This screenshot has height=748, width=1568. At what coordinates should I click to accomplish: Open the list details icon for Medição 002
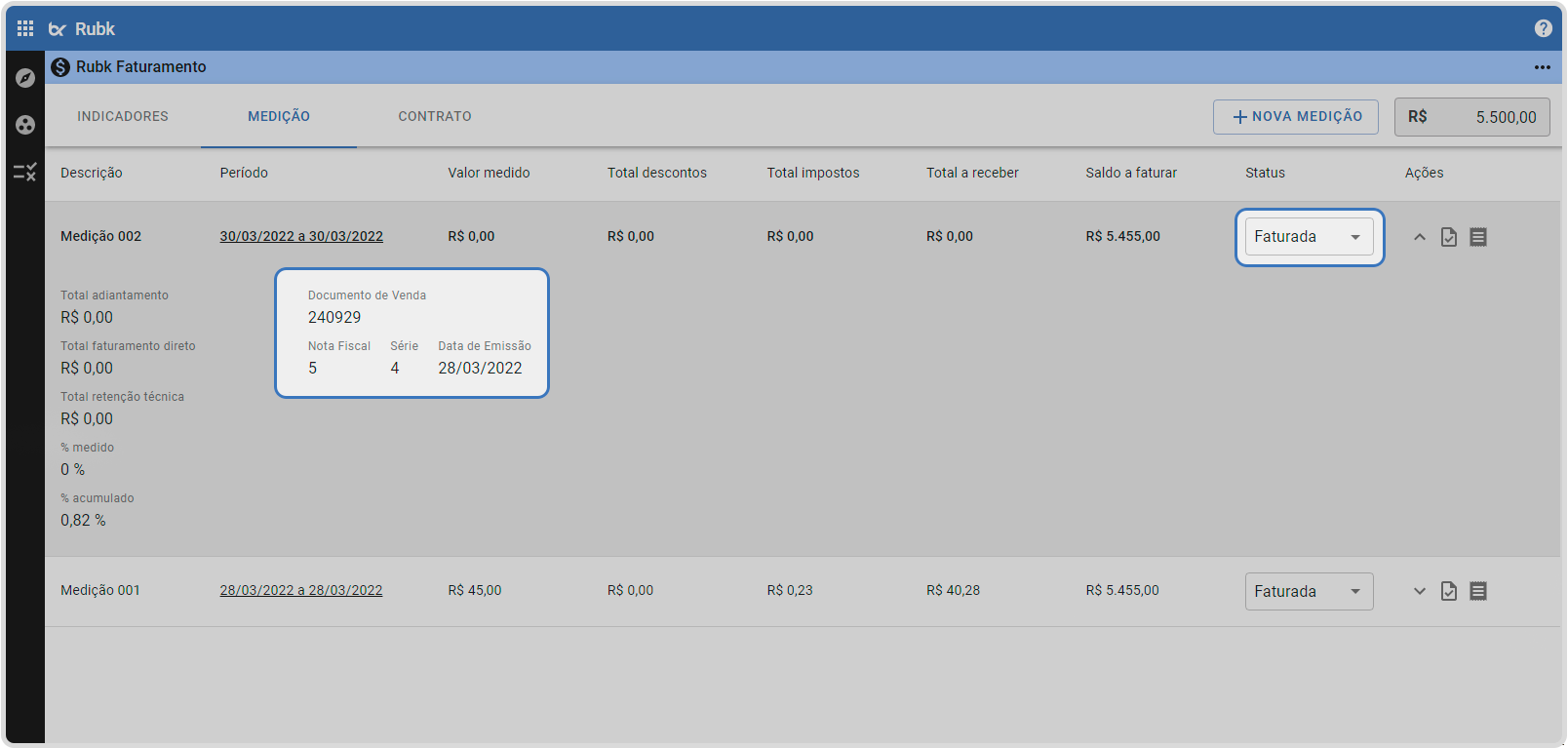(1478, 237)
